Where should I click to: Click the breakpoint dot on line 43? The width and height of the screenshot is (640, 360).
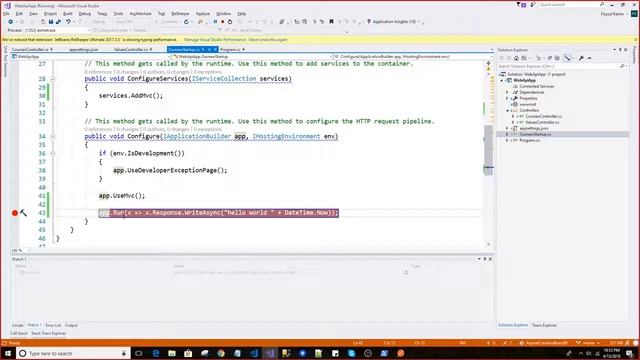coord(15,213)
